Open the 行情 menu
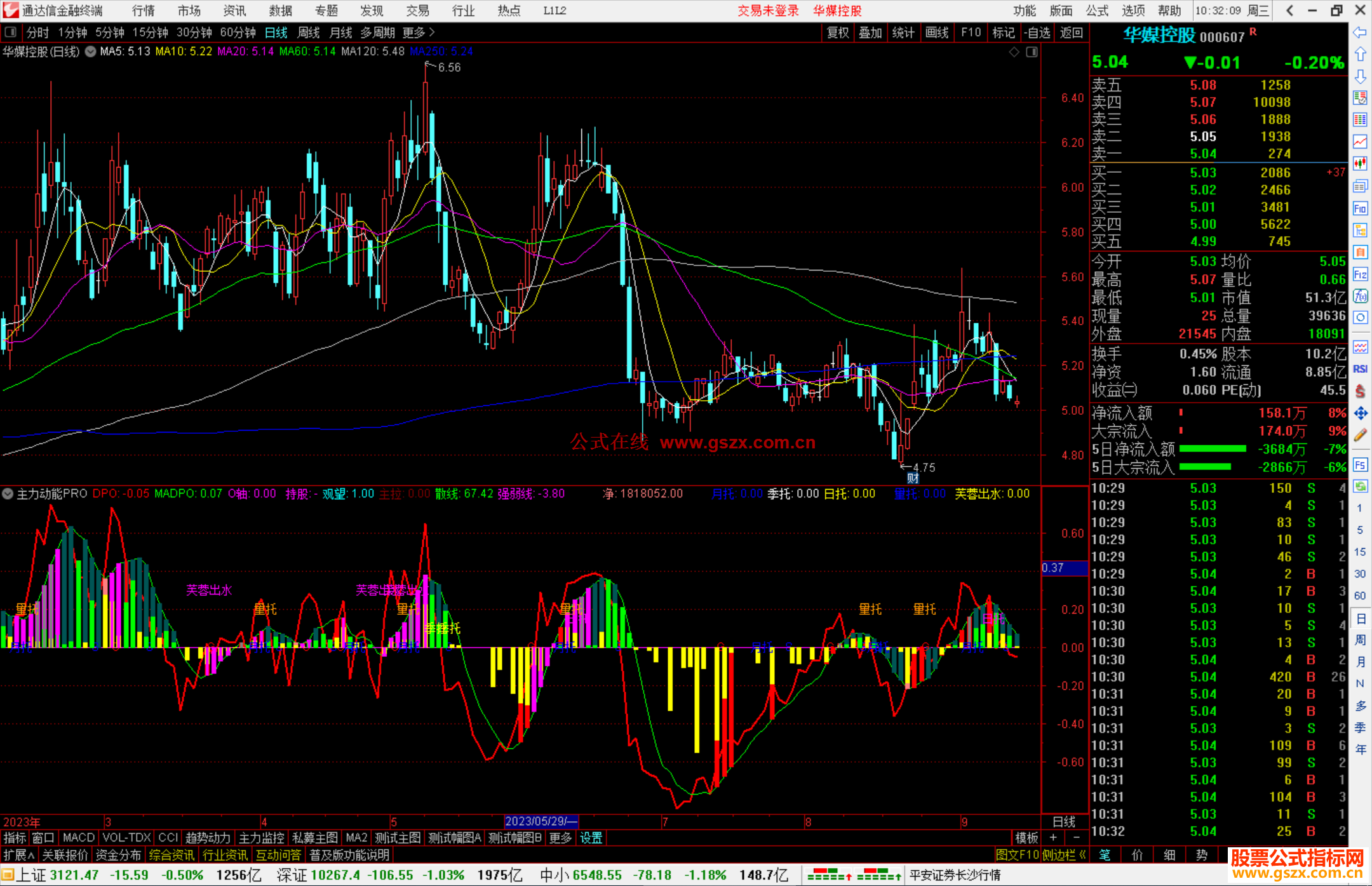1372x886 pixels. [x=143, y=11]
